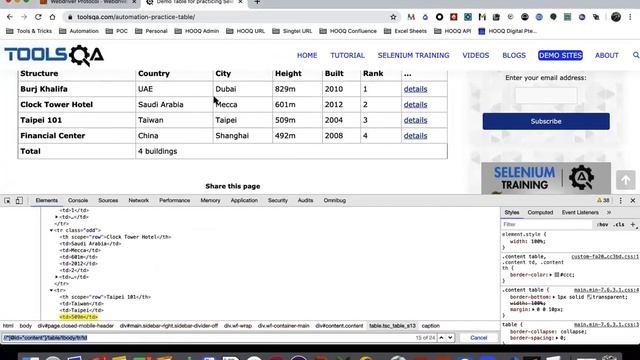This screenshot has height=360, width=640.
Task: Cancel the DevTools element search
Action: (x=478, y=338)
